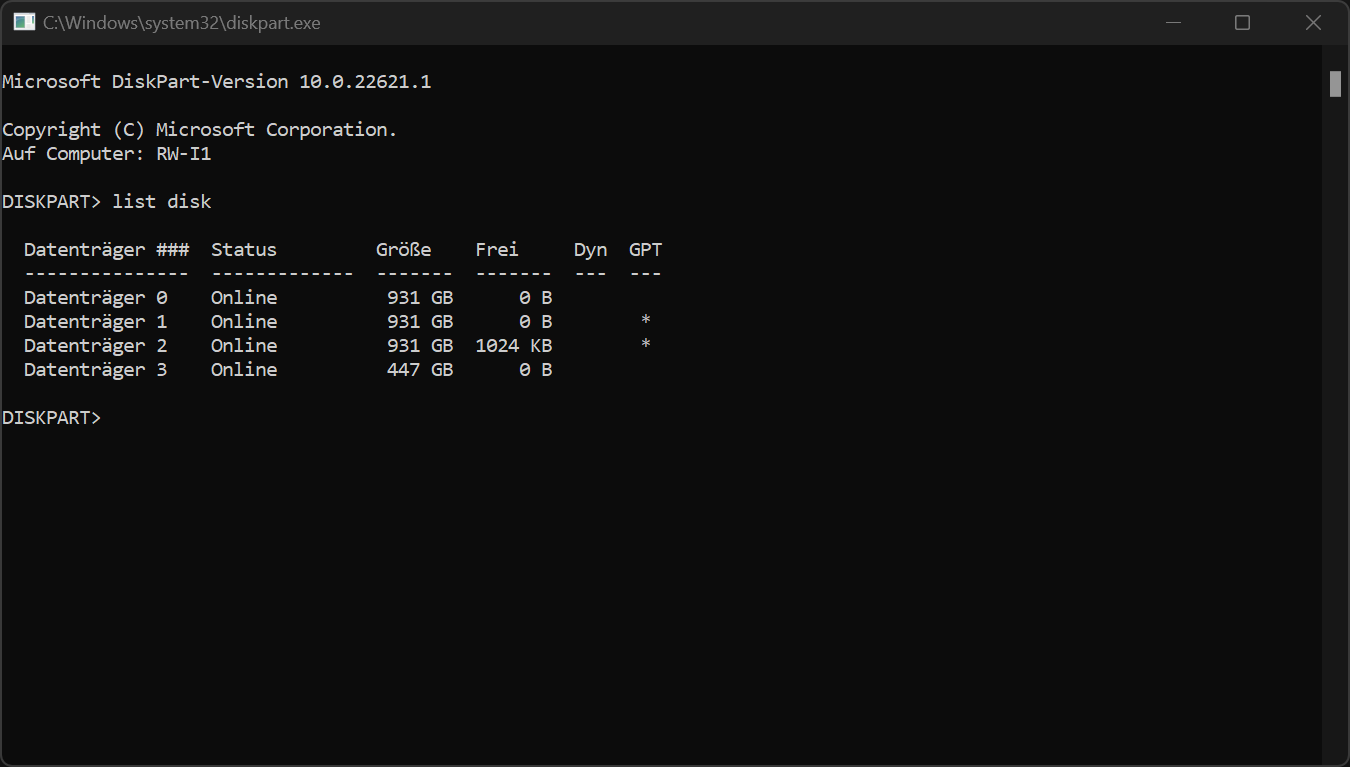Screen dimensions: 1350x767
Task: Click Online status of Datenträger 2
Action: click(x=244, y=346)
